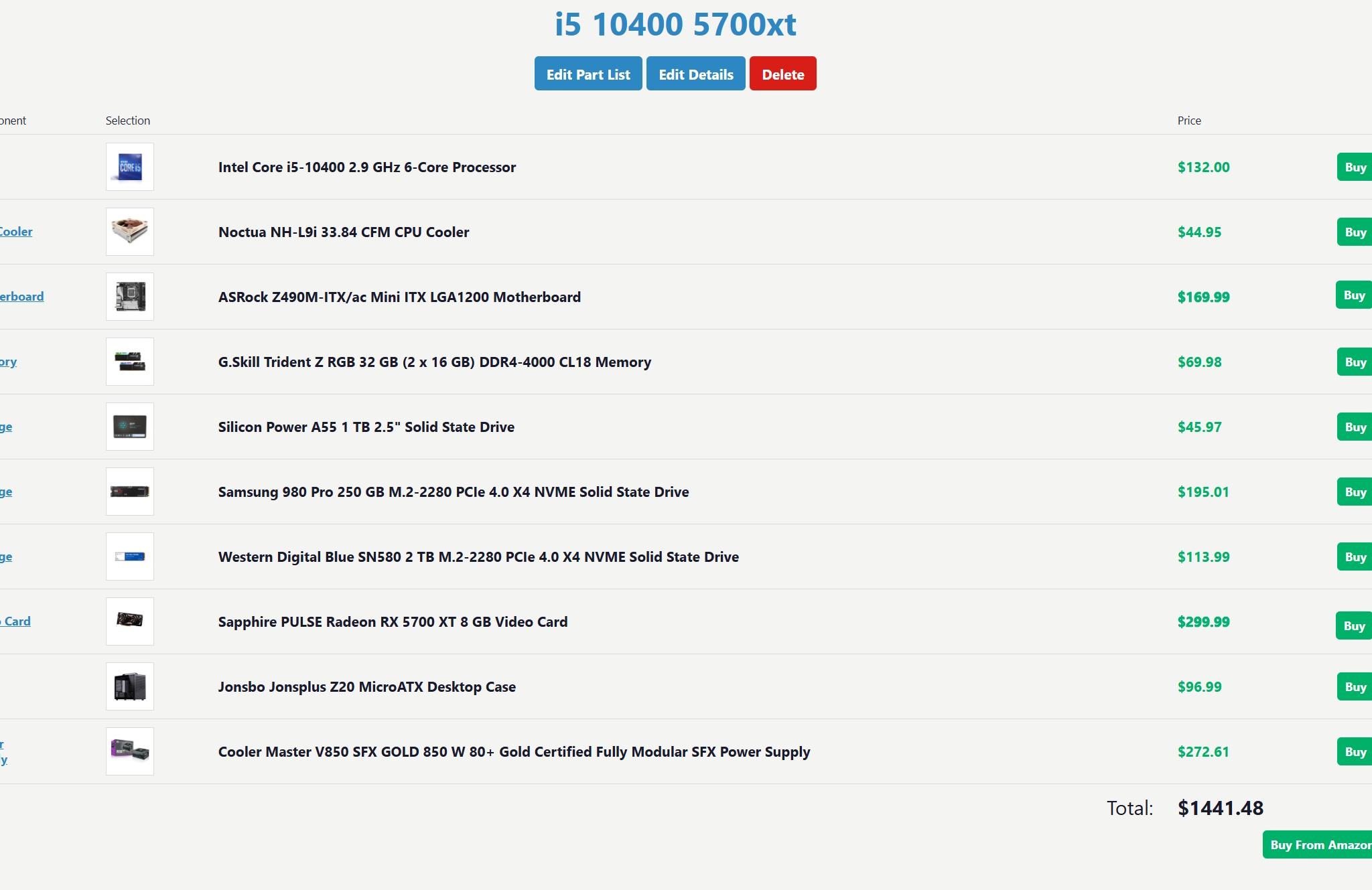This screenshot has width=1372, height=890.
Task: Click the $272.61 power supply price
Action: coord(1204,751)
